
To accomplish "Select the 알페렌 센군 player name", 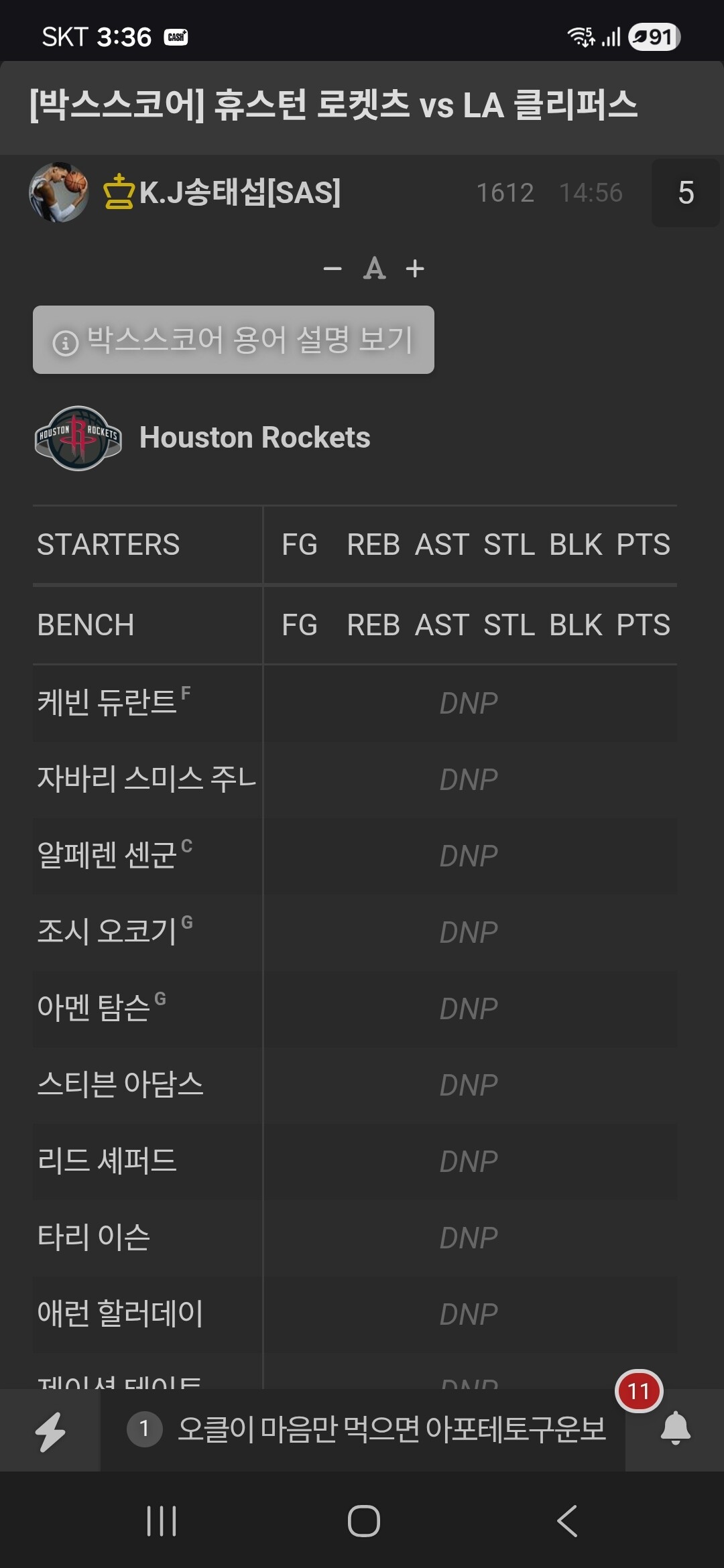I will [107, 856].
